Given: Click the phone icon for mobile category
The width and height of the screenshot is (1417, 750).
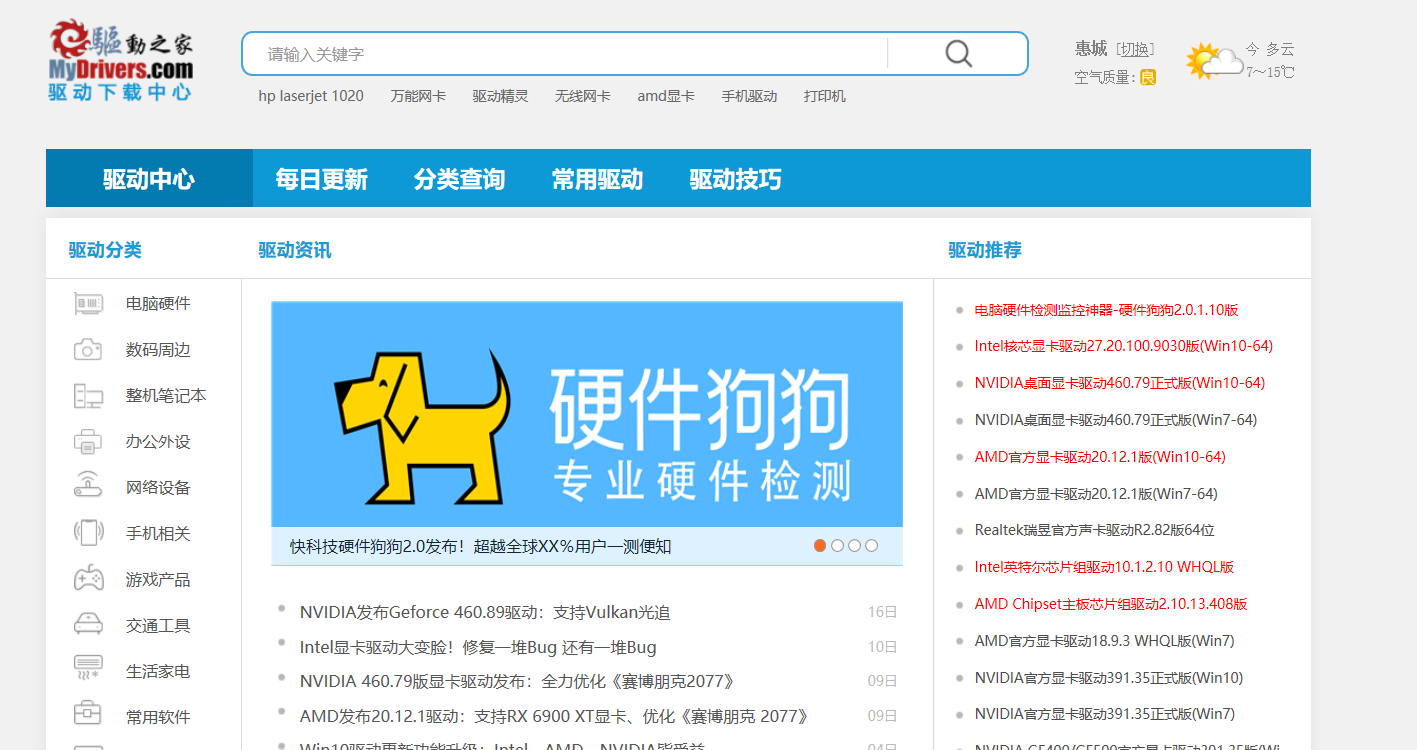Looking at the screenshot, I should [x=88, y=533].
